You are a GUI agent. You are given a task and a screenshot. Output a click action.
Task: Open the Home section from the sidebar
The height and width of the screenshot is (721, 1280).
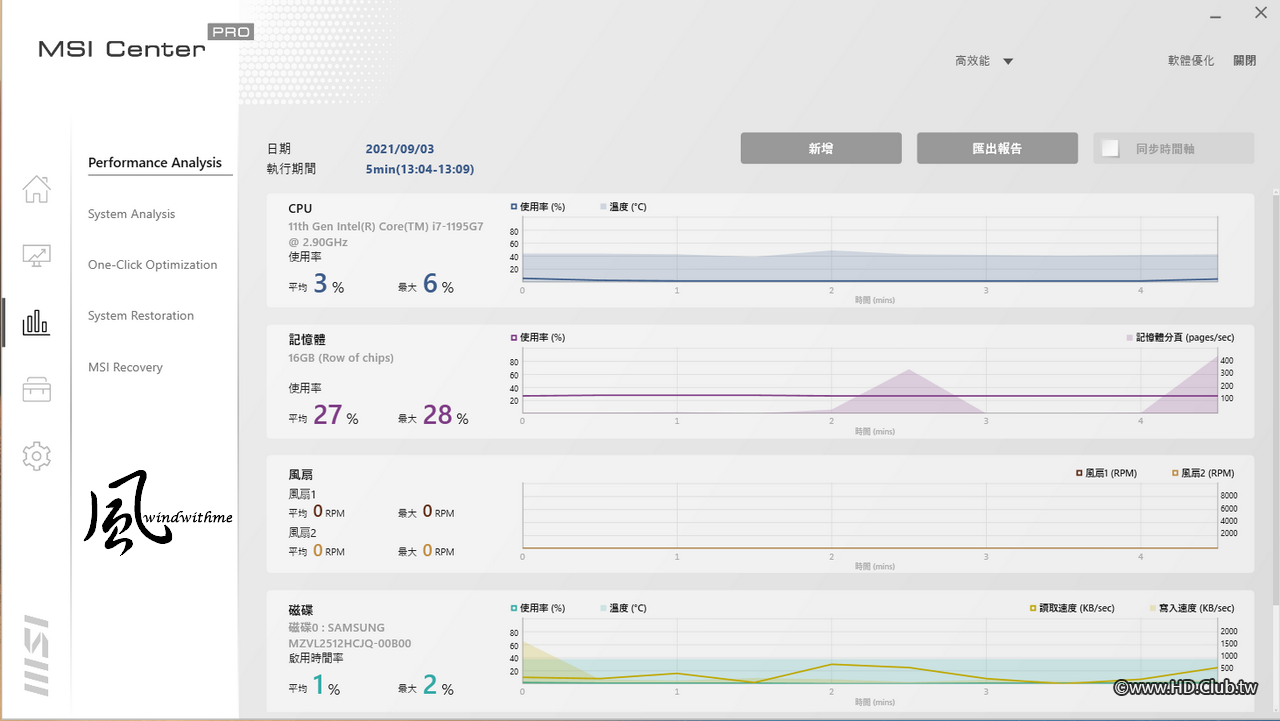pyautogui.click(x=37, y=189)
